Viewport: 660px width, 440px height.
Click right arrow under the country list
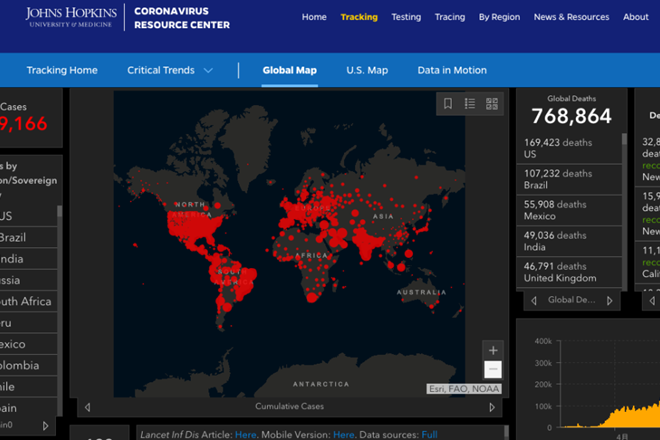(x=45, y=426)
